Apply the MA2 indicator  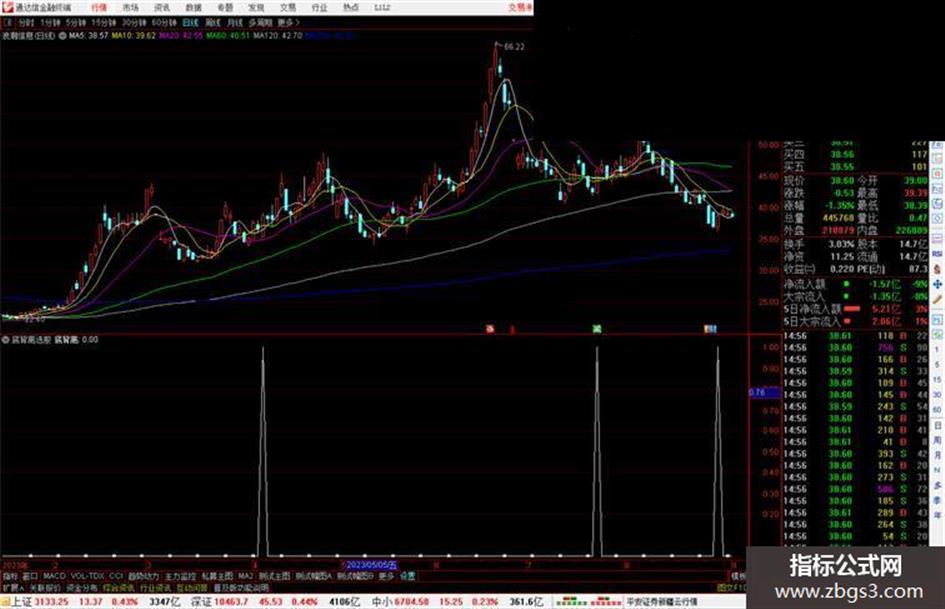tap(245, 576)
